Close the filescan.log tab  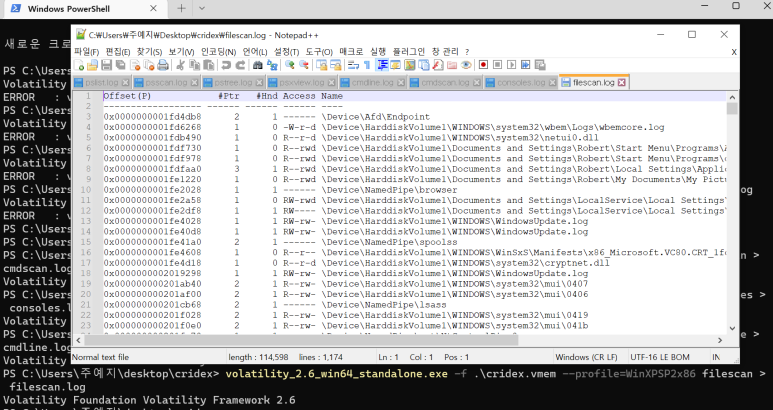click(622, 82)
